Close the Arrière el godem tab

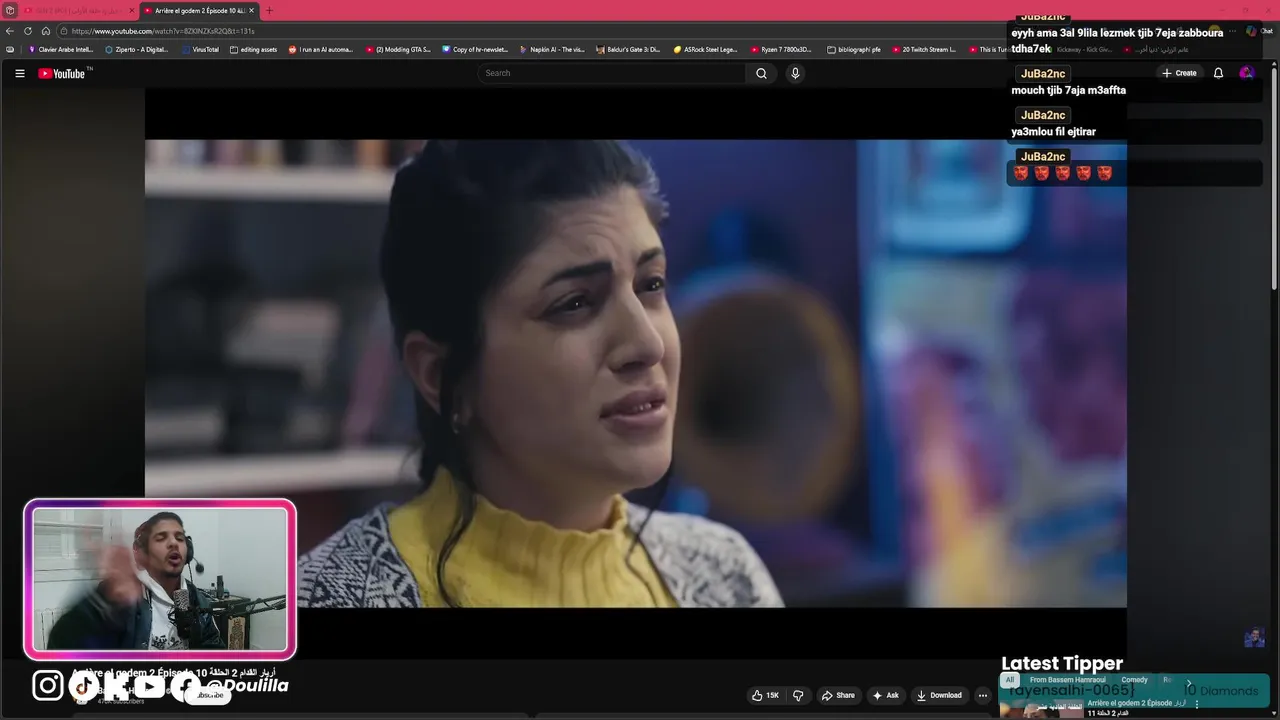[251, 10]
